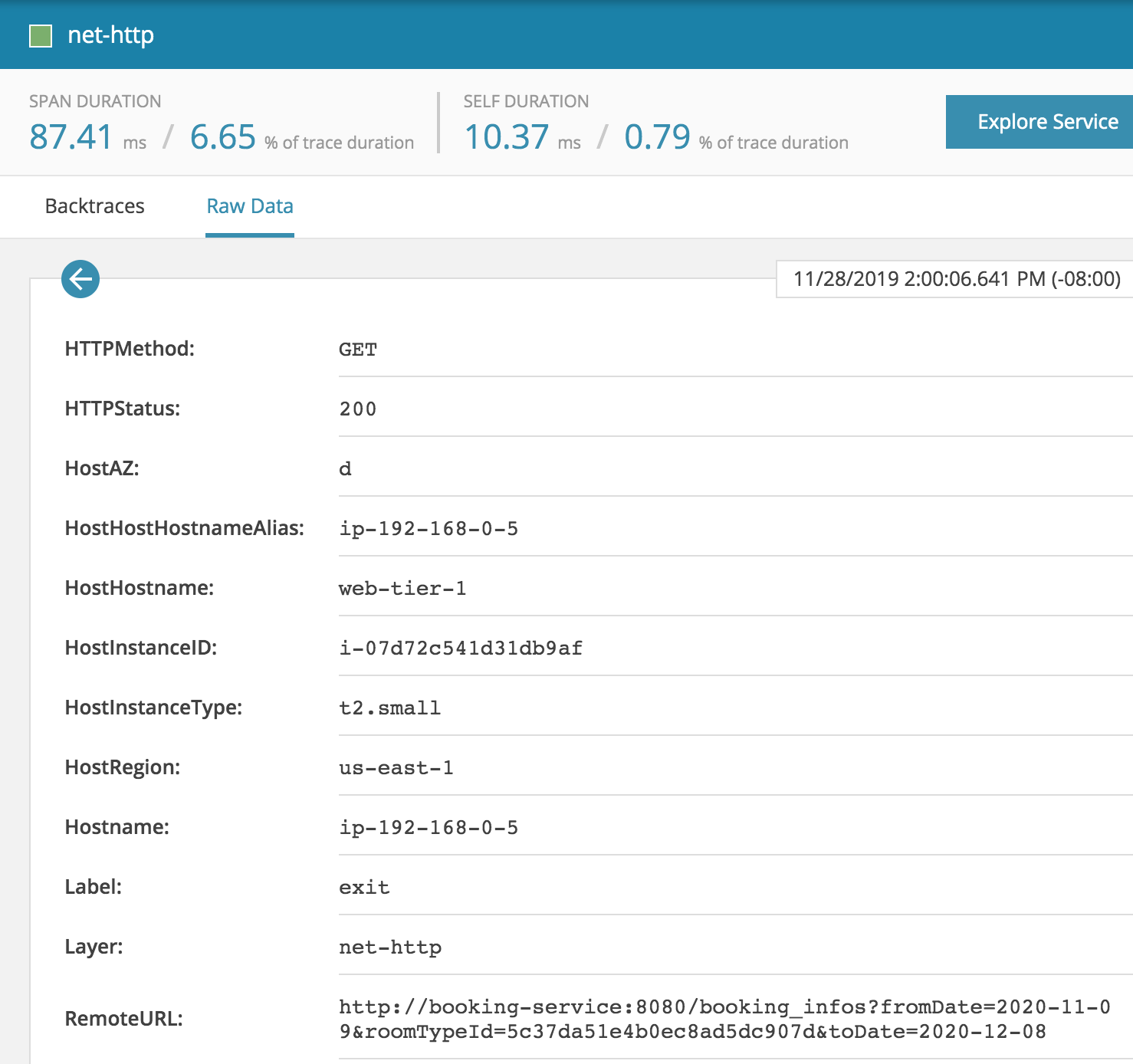Select the instance ID i-07d72c541d31db9af
1133x1064 pixels.
(x=461, y=649)
